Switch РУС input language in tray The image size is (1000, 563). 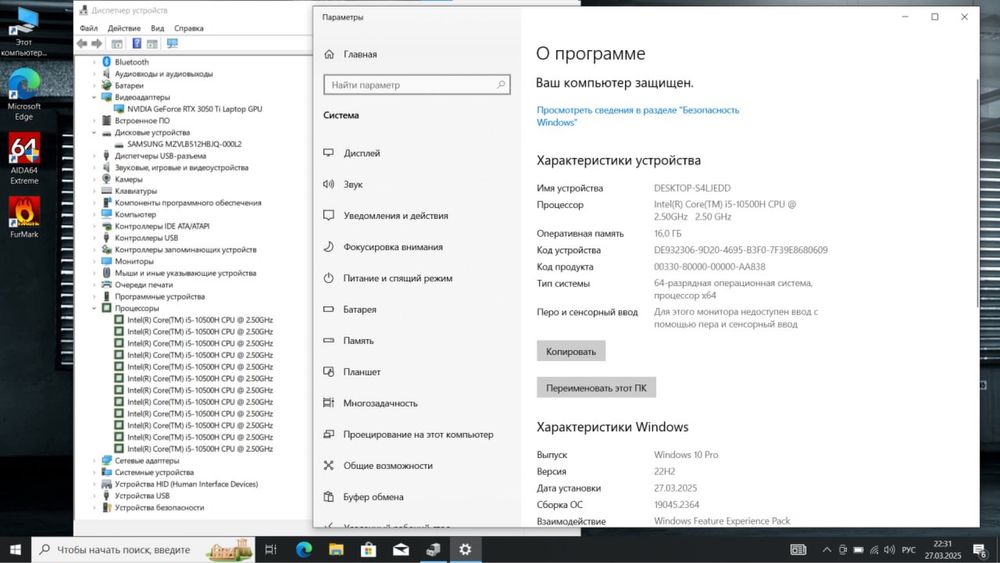pos(909,550)
